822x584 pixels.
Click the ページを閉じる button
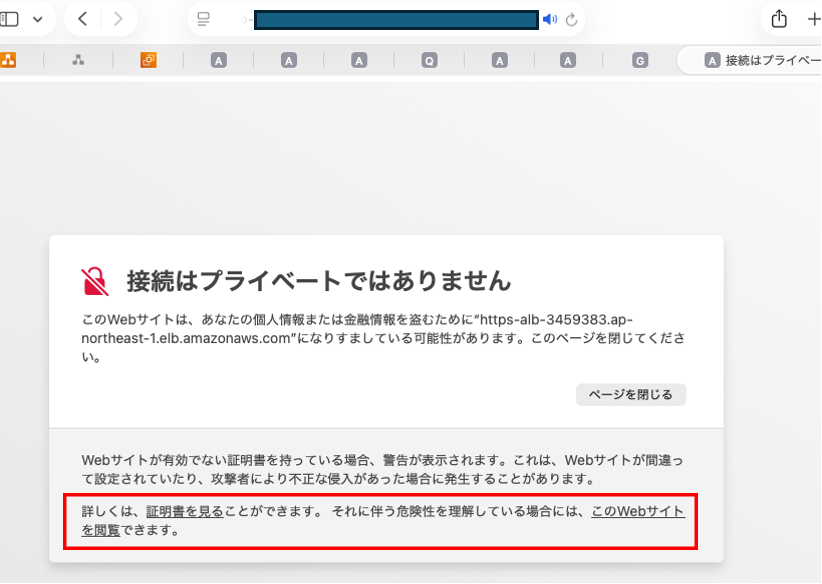coord(631,395)
